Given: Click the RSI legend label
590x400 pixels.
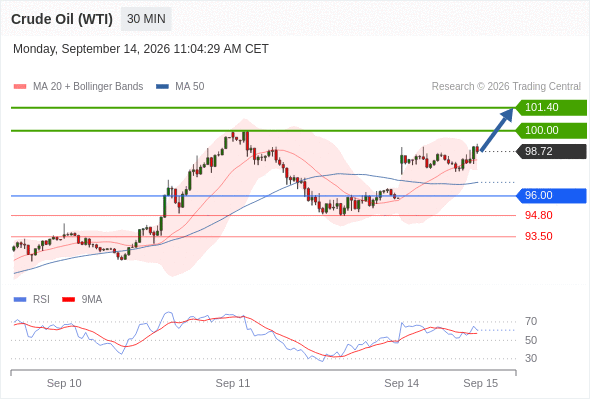Looking at the screenshot, I should 41,300.
